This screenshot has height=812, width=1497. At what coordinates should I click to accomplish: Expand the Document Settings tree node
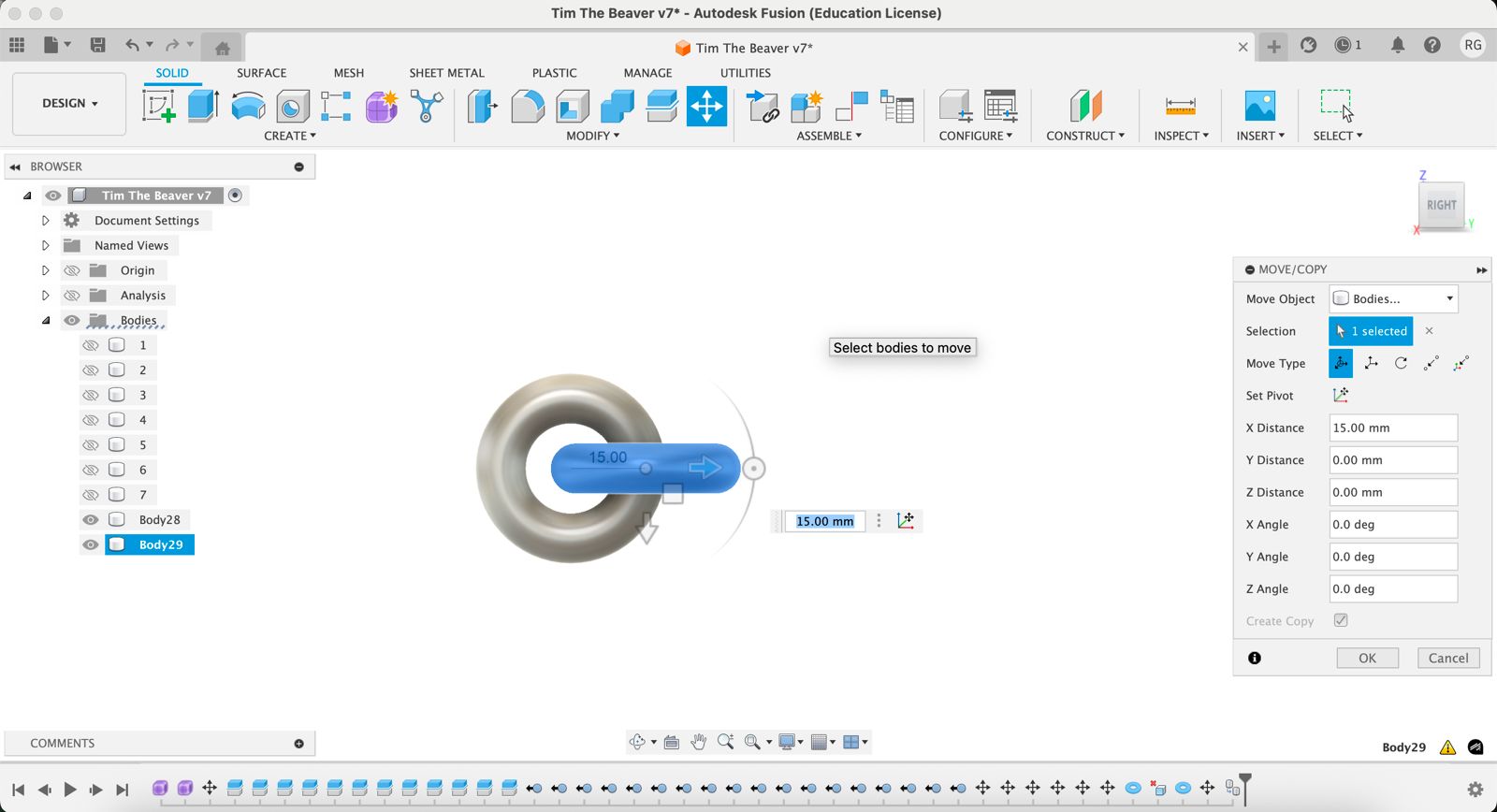point(45,221)
